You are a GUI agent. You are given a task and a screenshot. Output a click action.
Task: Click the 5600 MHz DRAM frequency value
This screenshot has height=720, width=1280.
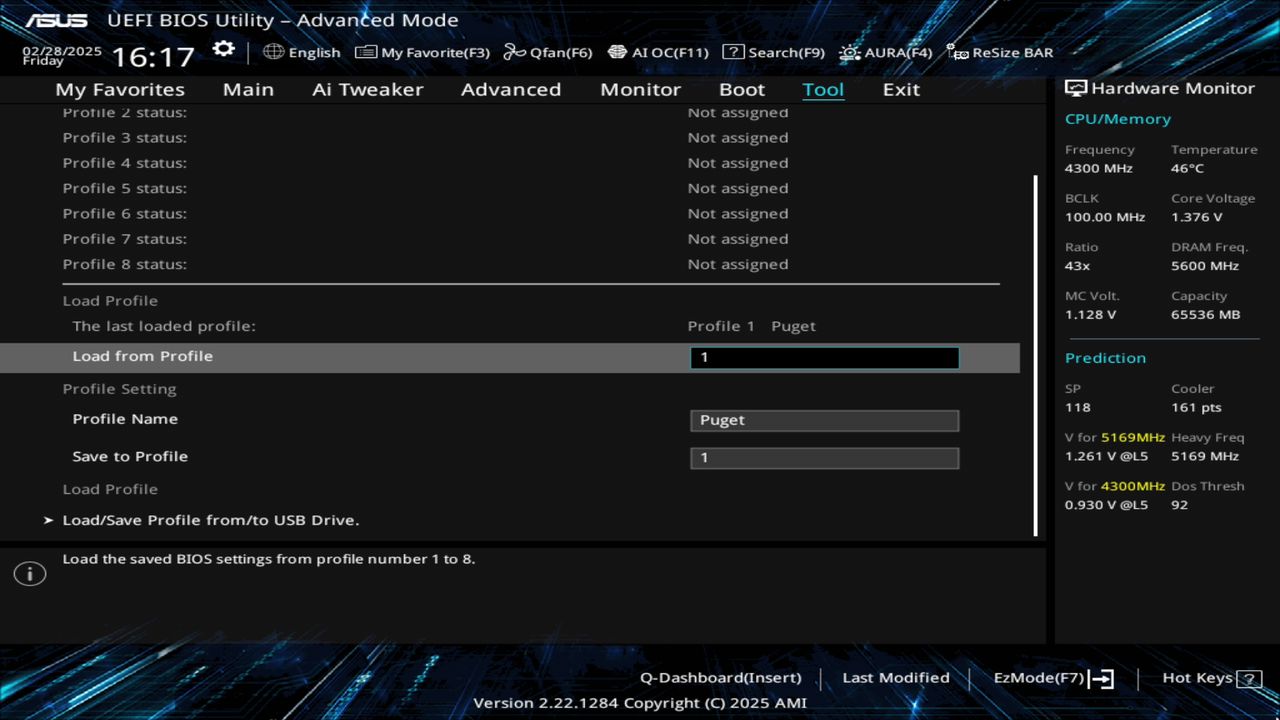coord(1205,266)
